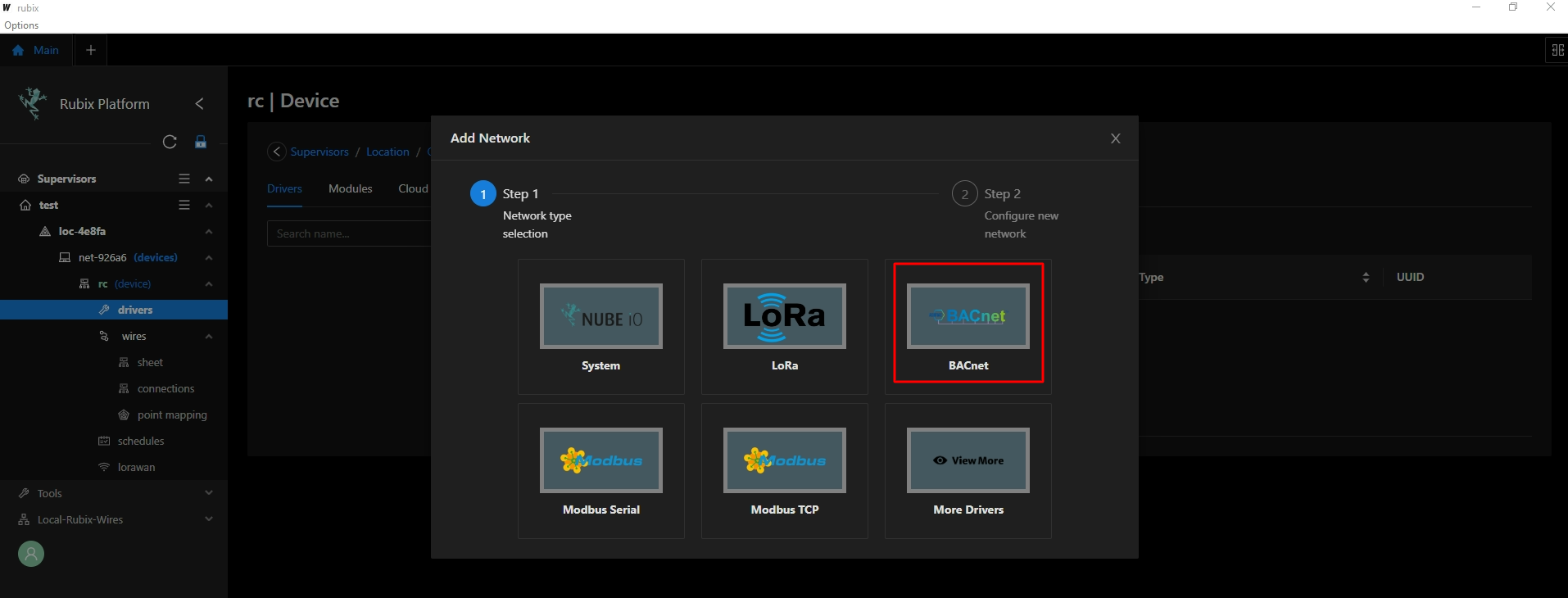The width and height of the screenshot is (1568, 598).
Task: Collapse the rc device node
Action: pos(209,283)
